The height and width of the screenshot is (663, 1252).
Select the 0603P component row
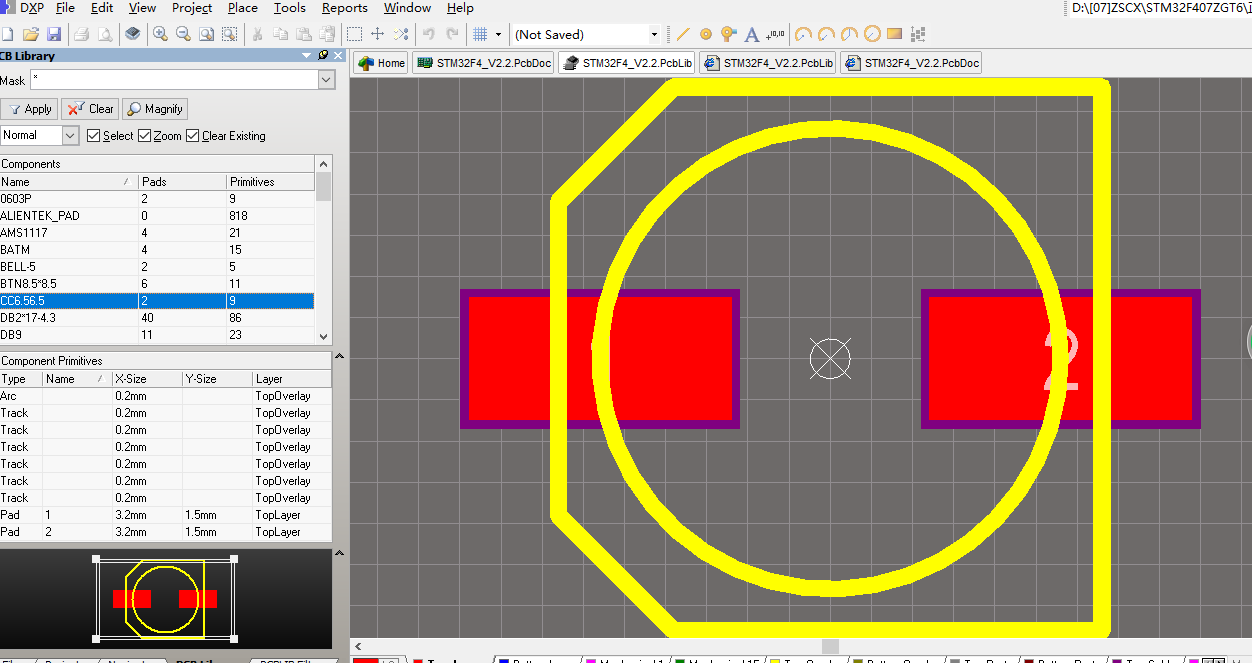click(157, 199)
